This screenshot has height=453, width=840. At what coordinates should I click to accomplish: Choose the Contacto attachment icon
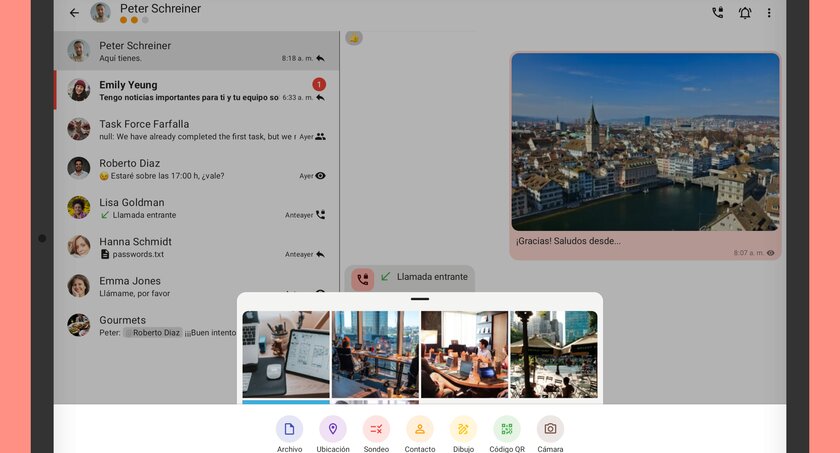[420, 429]
